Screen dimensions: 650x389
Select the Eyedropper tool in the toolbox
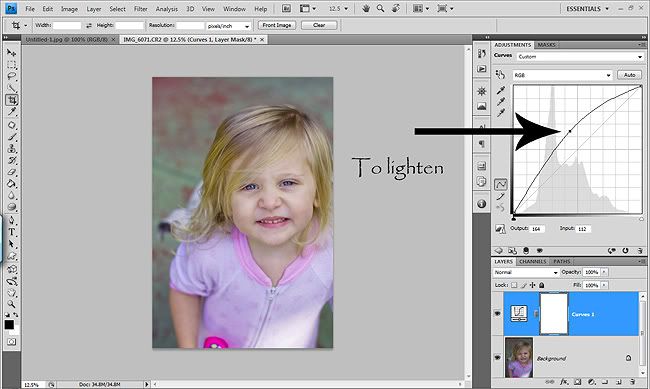[x=11, y=112]
